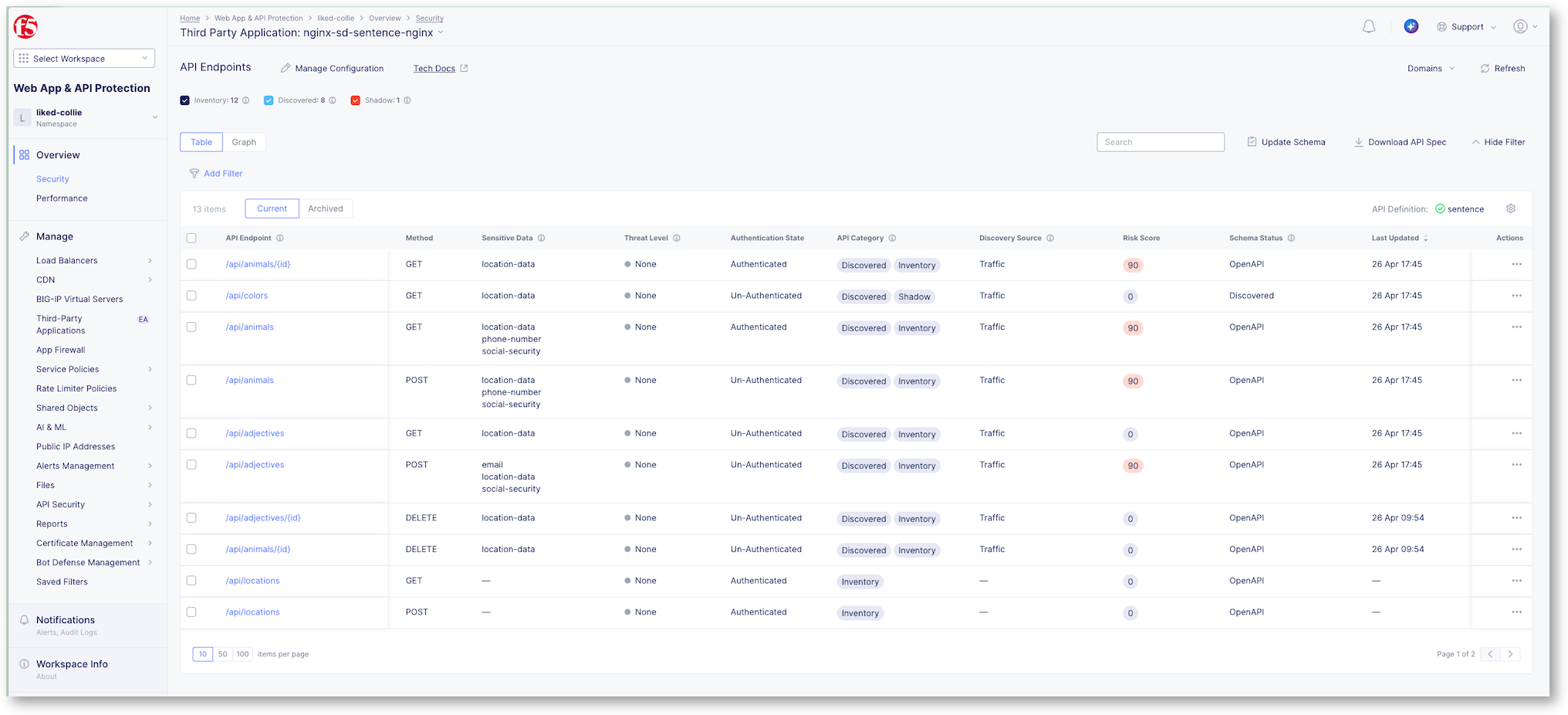
Task: Click the F5 logo icon
Action: click(25, 27)
